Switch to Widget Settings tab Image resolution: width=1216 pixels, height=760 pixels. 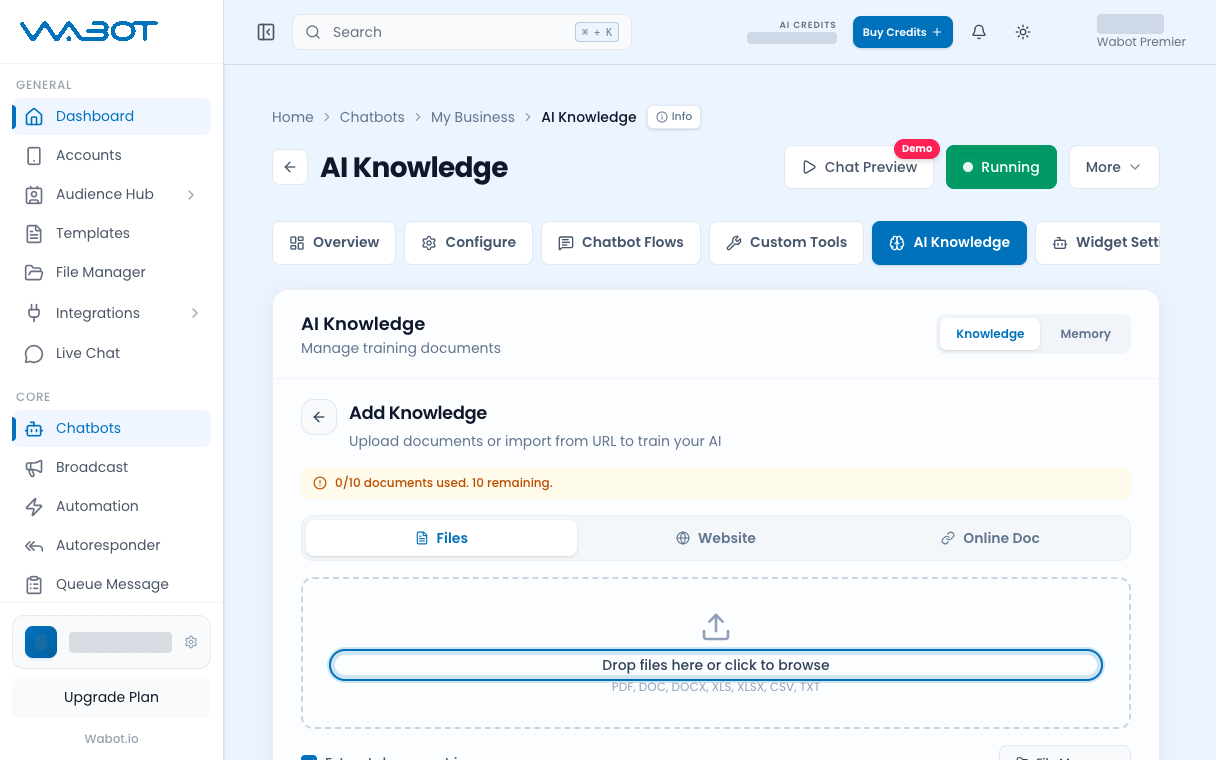[1098, 243]
